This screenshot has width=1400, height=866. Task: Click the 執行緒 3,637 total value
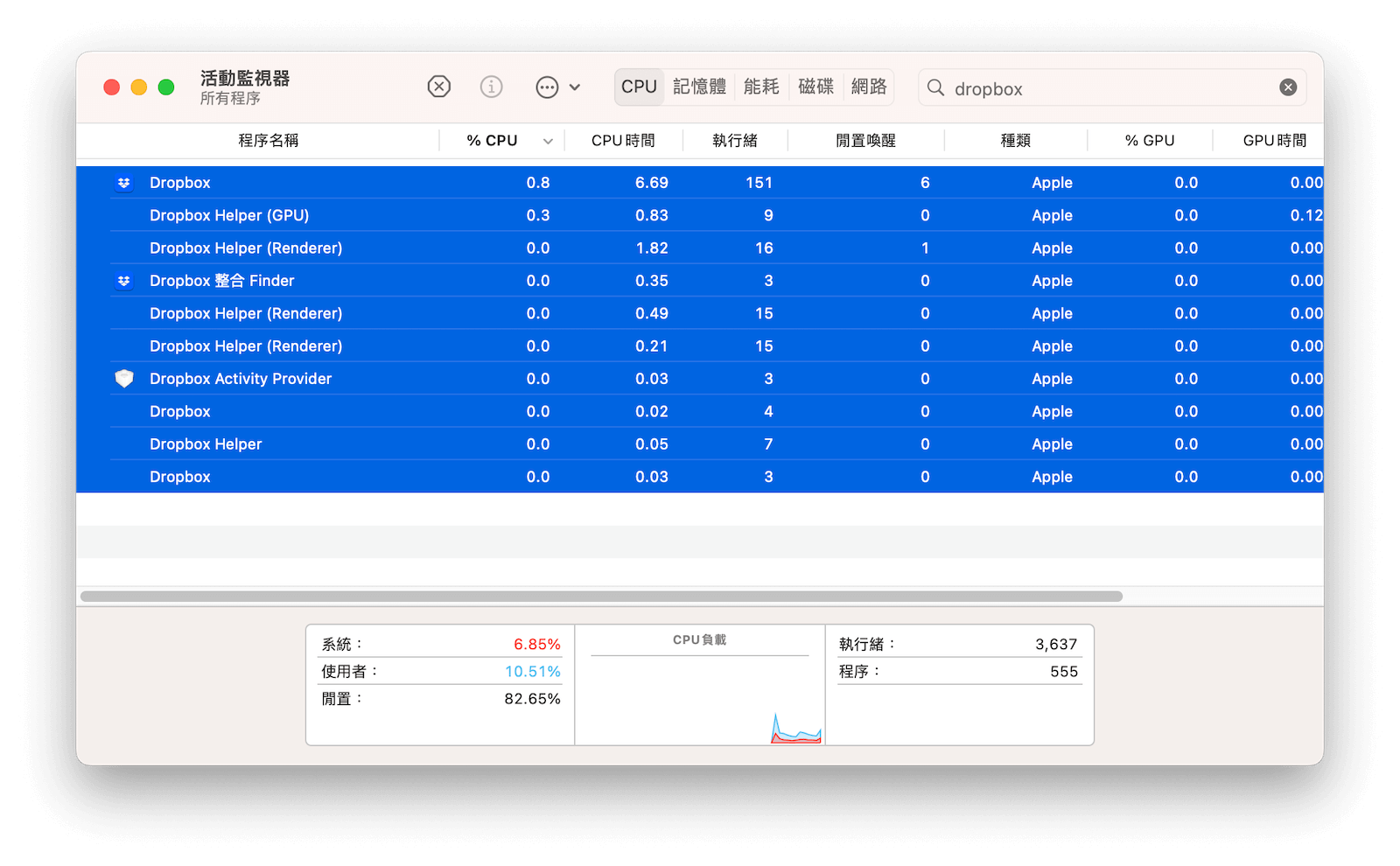1056,645
